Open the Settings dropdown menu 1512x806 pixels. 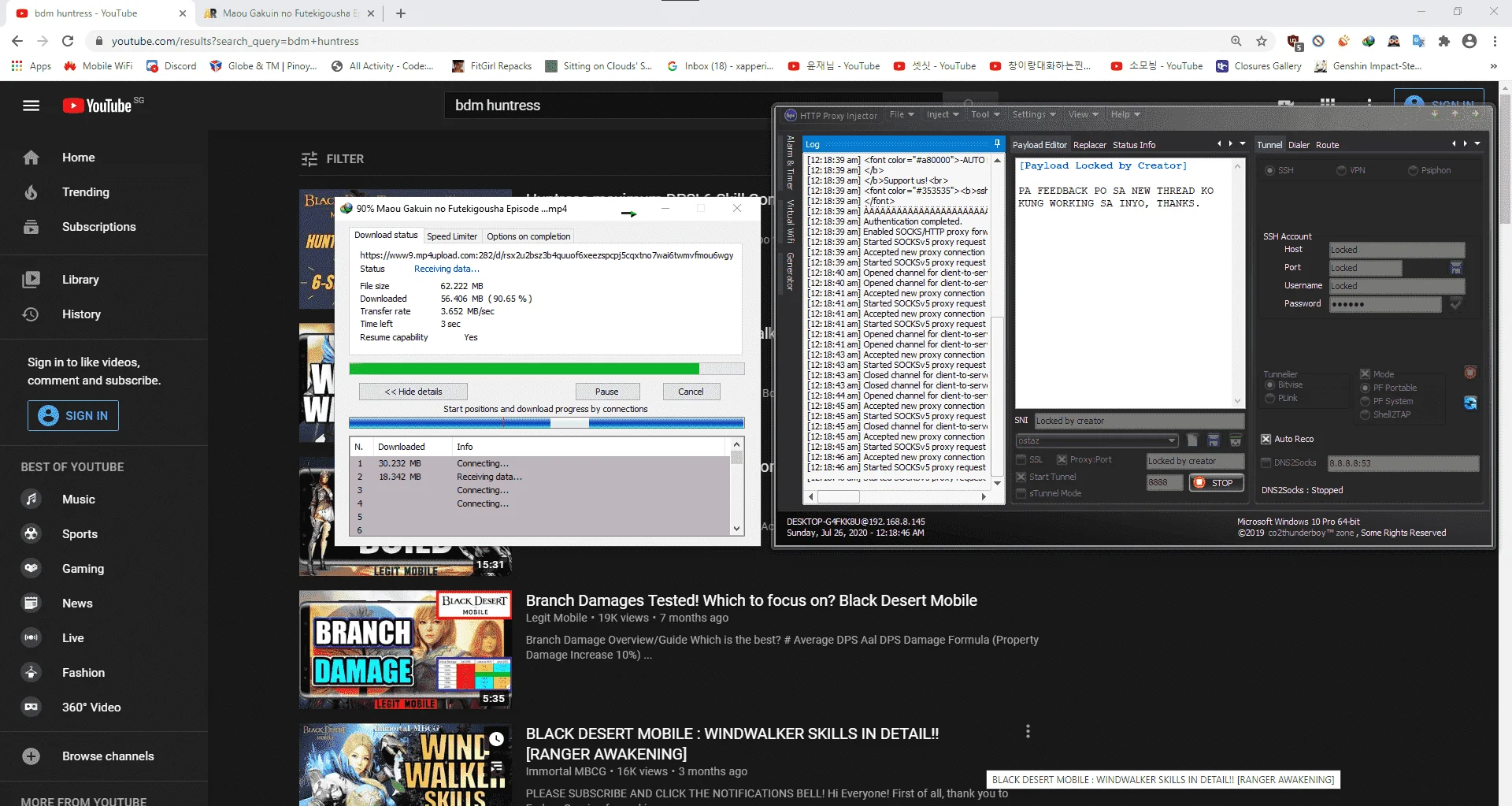click(x=1034, y=115)
